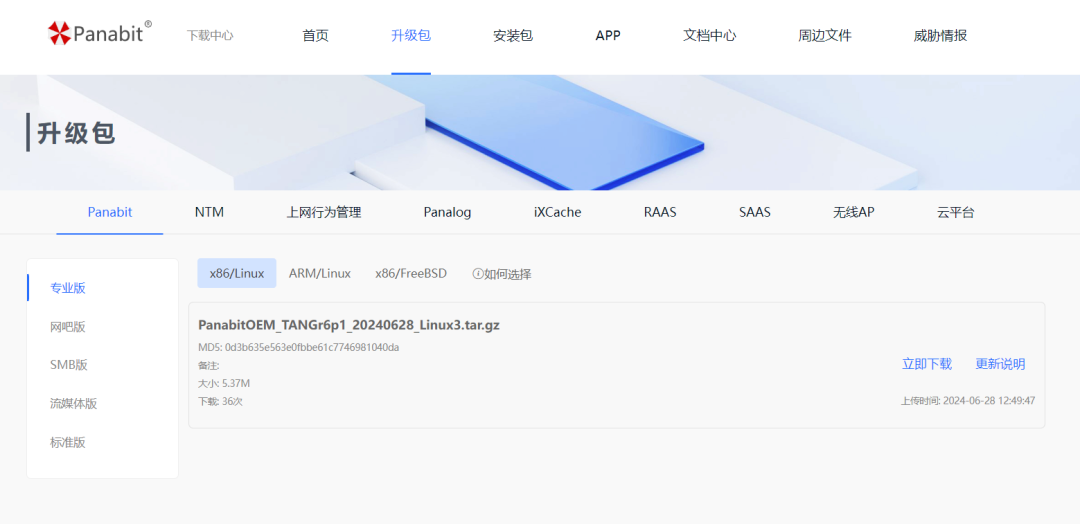
Task: Select 流媒体版 in the sidebar
Action: [74, 404]
